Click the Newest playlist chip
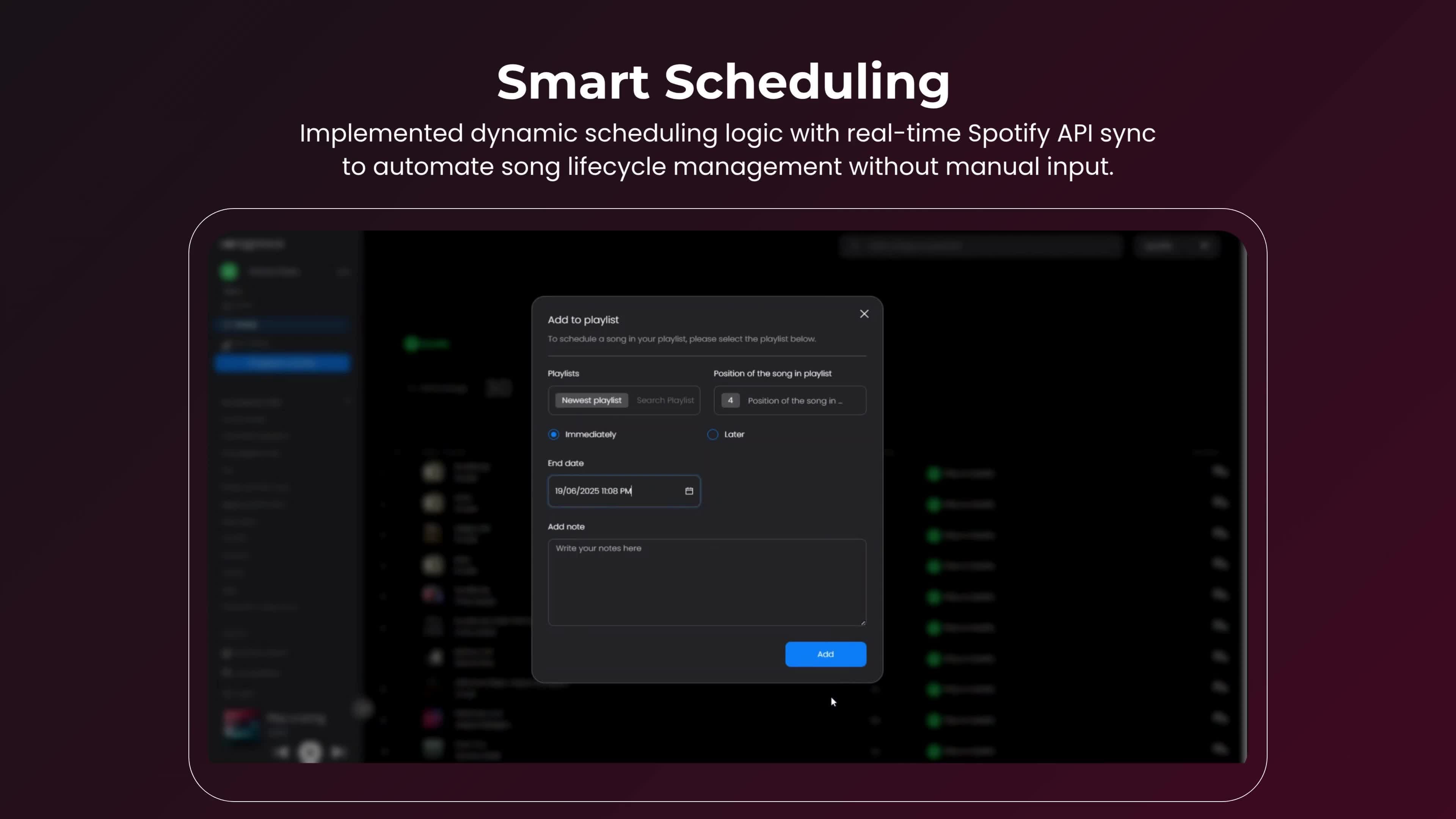The image size is (1456, 819). pos(591,400)
